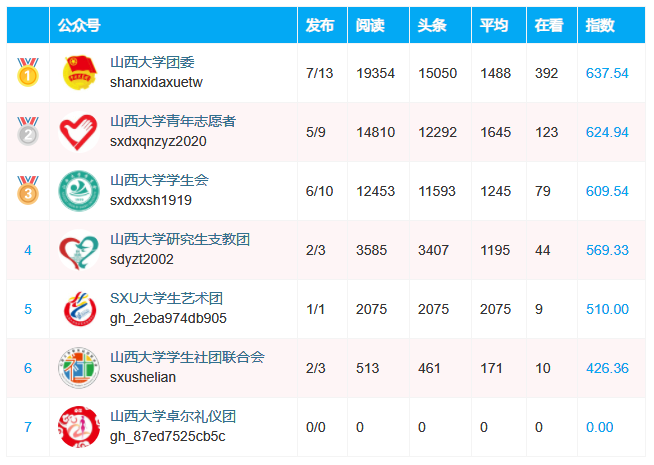Click index value 569.33
654x465 pixels.
coord(607,250)
